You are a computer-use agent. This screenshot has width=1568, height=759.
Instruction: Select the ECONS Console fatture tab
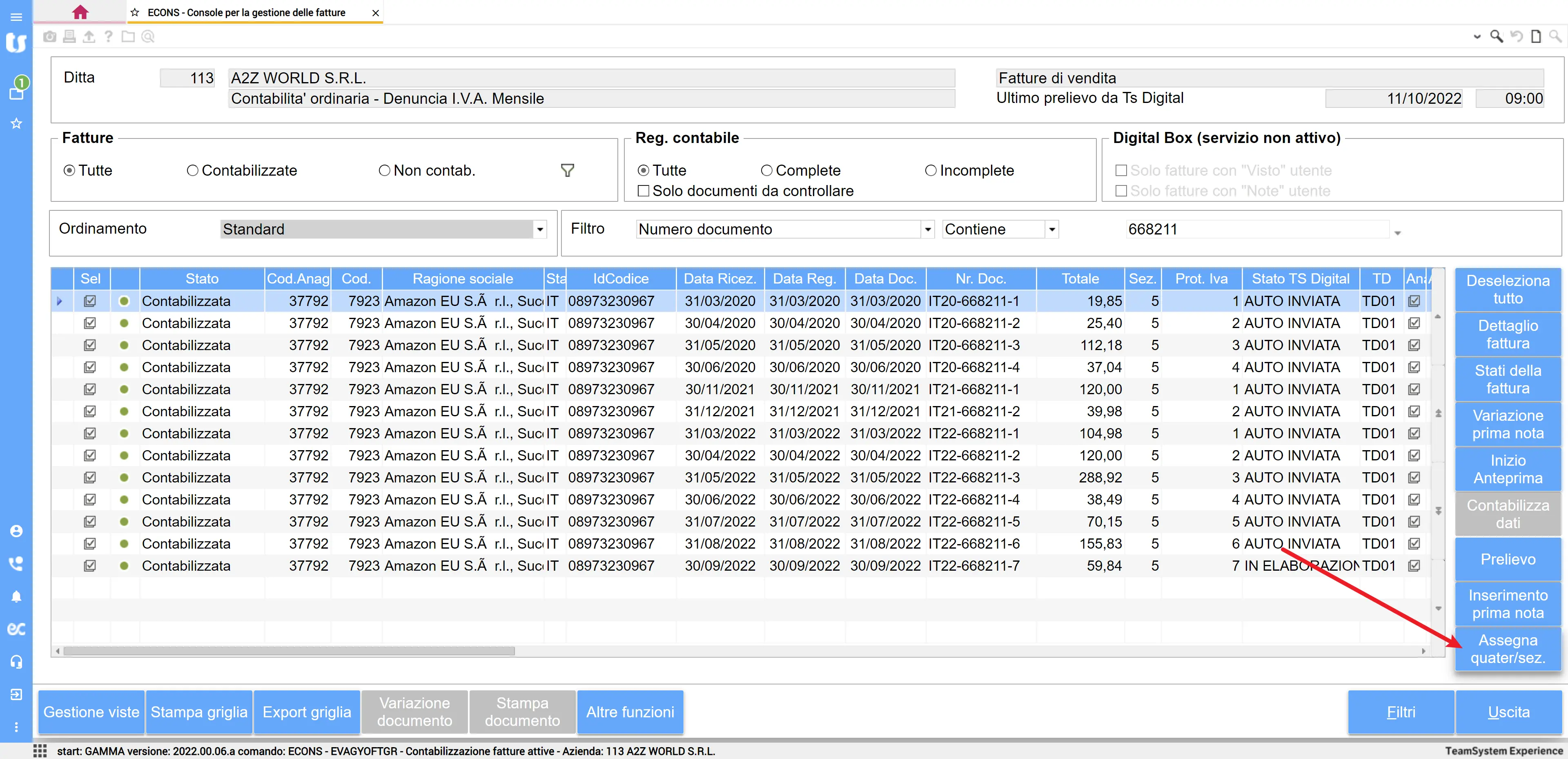(x=246, y=12)
